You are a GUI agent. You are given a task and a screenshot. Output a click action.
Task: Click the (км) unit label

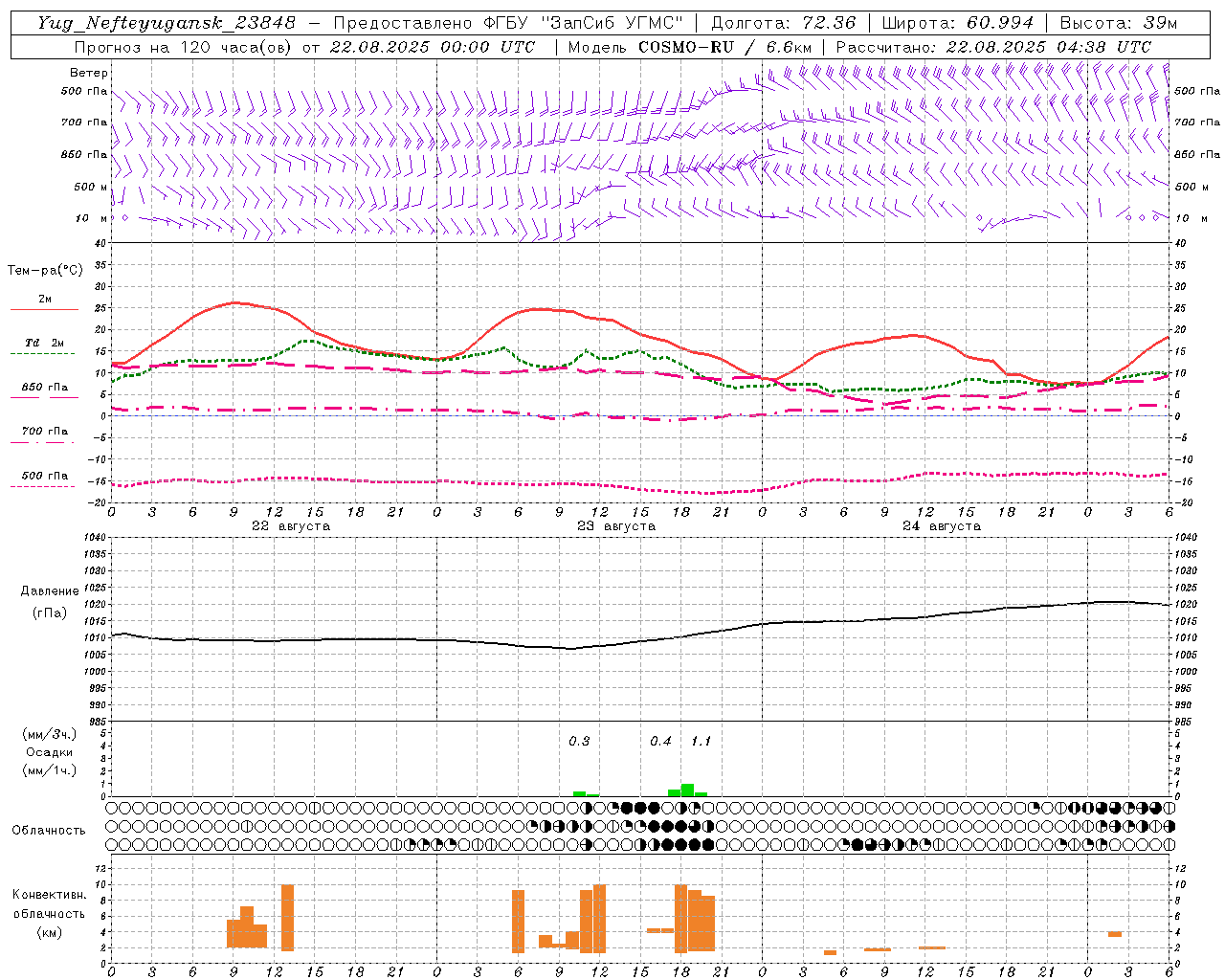click(50, 932)
